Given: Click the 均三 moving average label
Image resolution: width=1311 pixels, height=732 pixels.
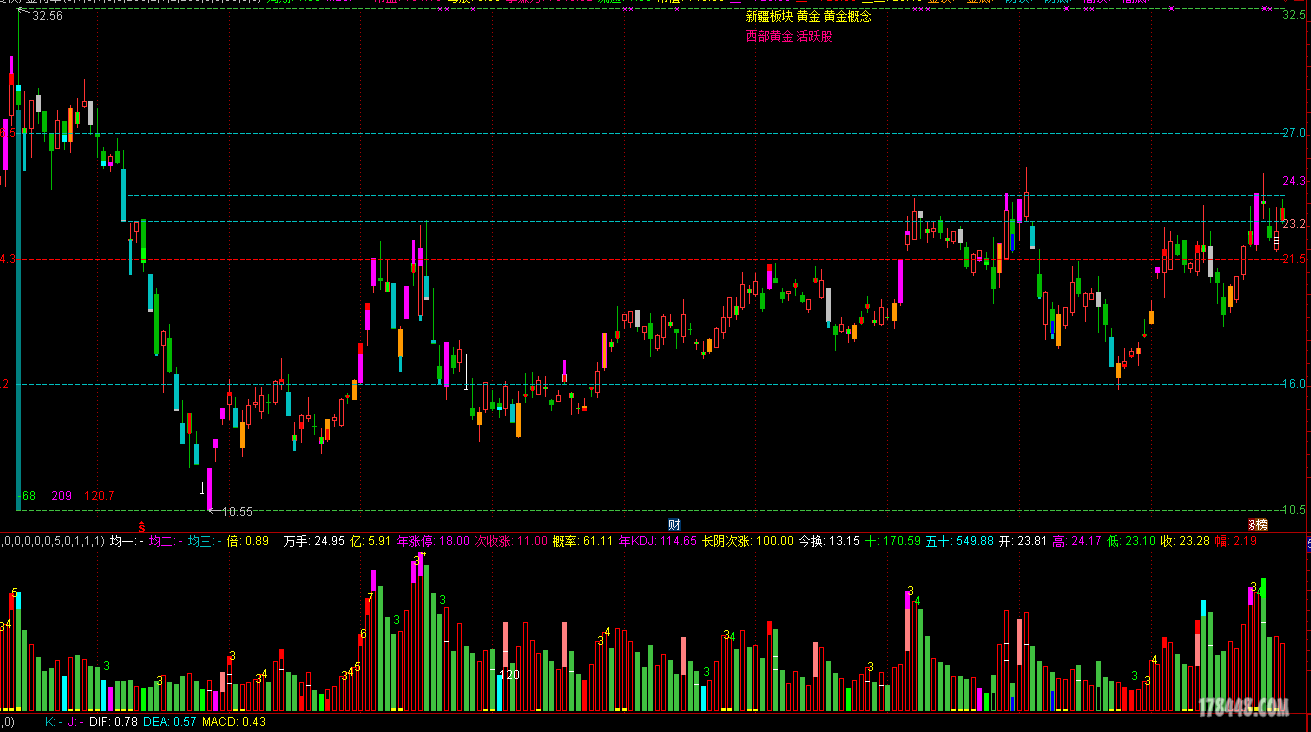Looking at the screenshot, I should pyautogui.click(x=205, y=541).
